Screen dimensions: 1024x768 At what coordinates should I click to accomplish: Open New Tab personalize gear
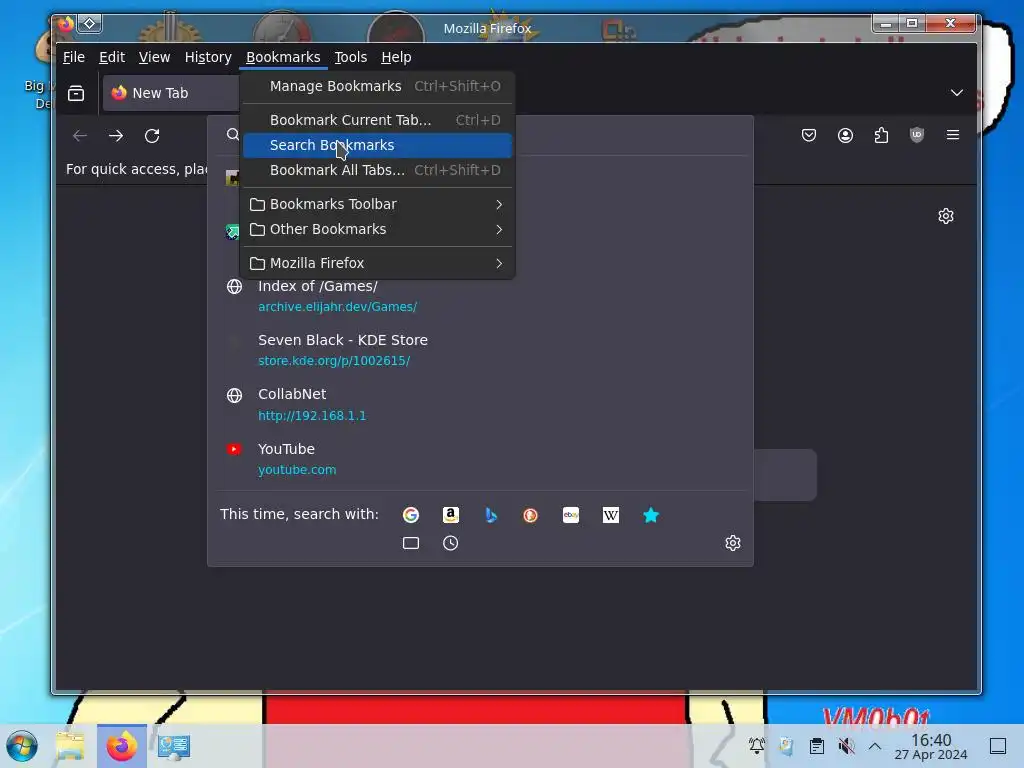[946, 216]
